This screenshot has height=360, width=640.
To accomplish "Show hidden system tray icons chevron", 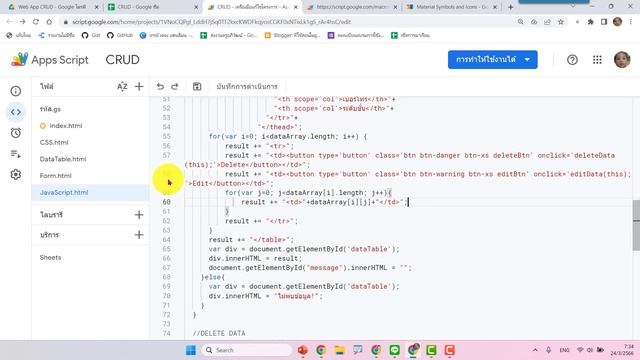I will click(535, 350).
